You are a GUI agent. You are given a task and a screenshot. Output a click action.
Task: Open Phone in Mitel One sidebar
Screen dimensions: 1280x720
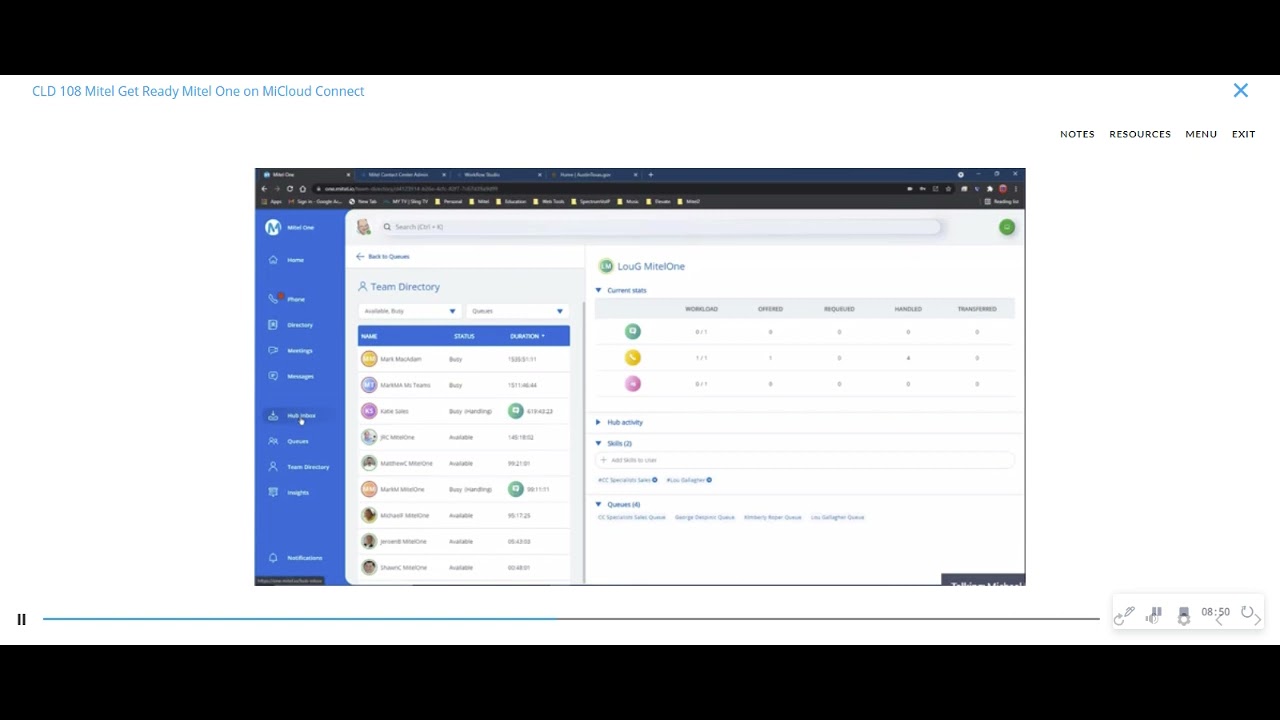(287, 299)
